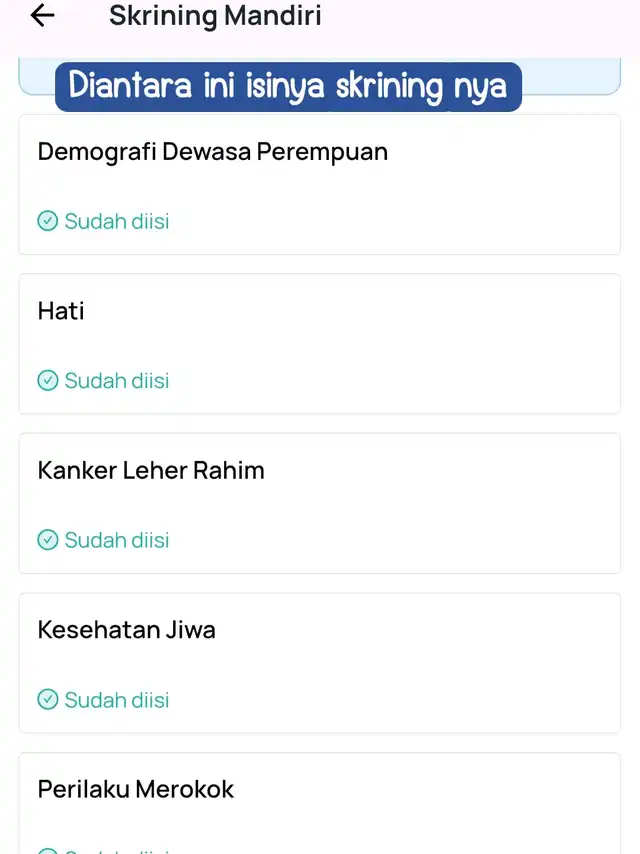Image resolution: width=640 pixels, height=854 pixels.
Task: Open the Demografi Dewasa Perempuan screening card
Action: pyautogui.click(x=320, y=185)
